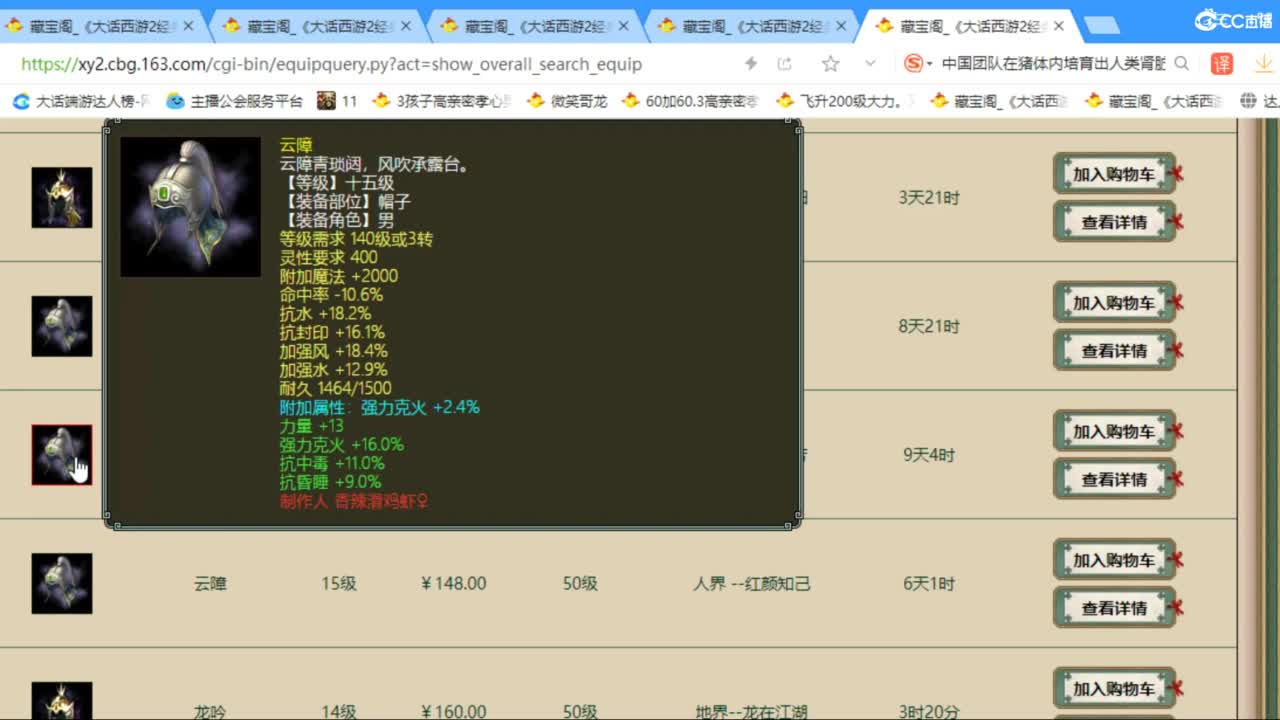Click the remaining time 6天1时
The width and height of the screenshot is (1280, 720).
click(929, 583)
